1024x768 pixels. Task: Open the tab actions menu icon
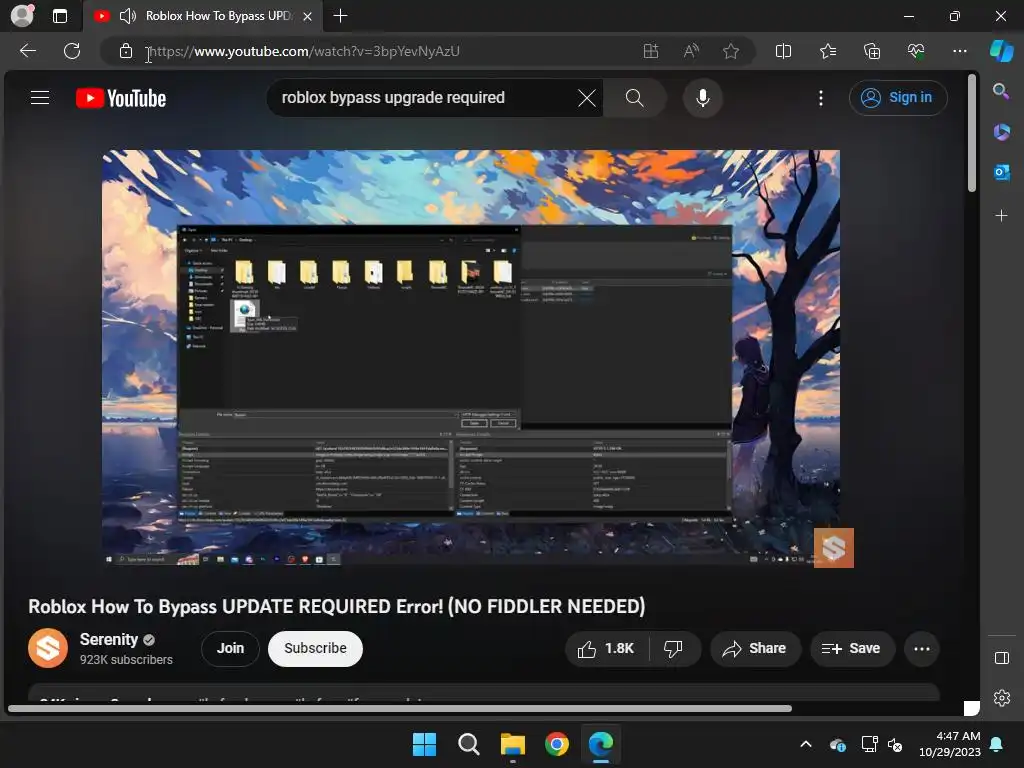[x=59, y=16]
